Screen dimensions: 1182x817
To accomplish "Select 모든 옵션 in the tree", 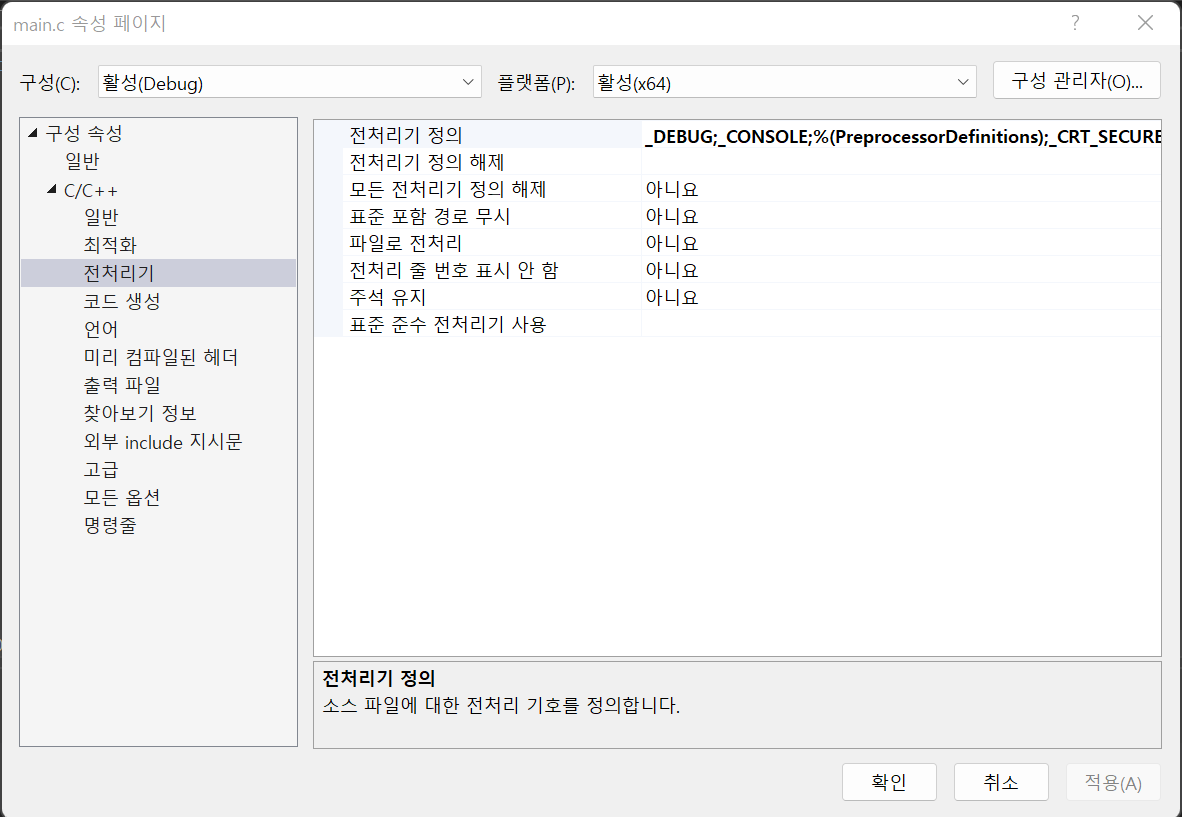I will (121, 497).
